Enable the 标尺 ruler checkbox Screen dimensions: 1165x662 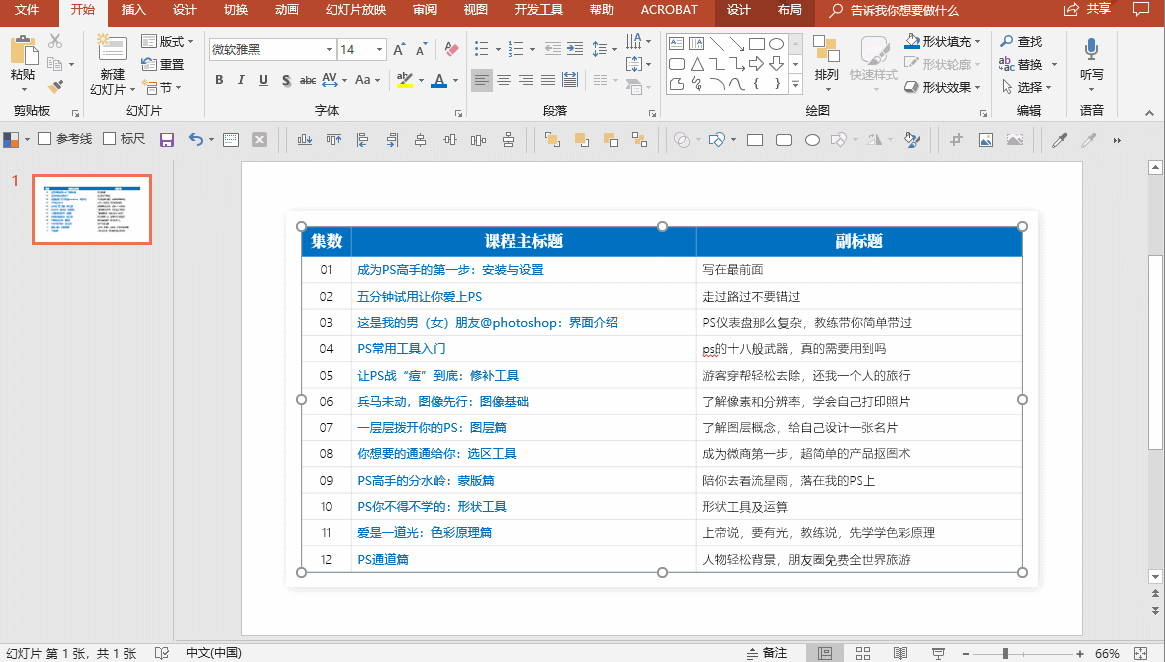(x=110, y=139)
